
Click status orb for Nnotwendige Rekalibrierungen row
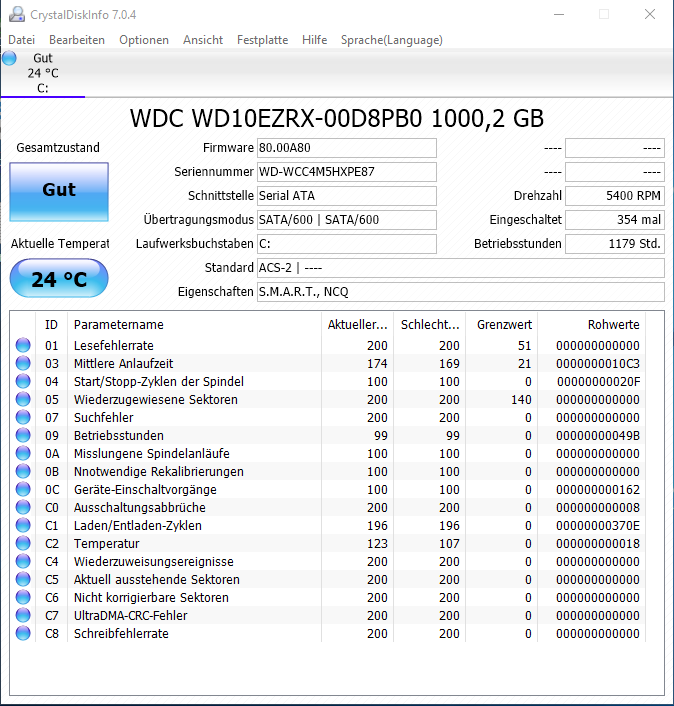[23, 471]
